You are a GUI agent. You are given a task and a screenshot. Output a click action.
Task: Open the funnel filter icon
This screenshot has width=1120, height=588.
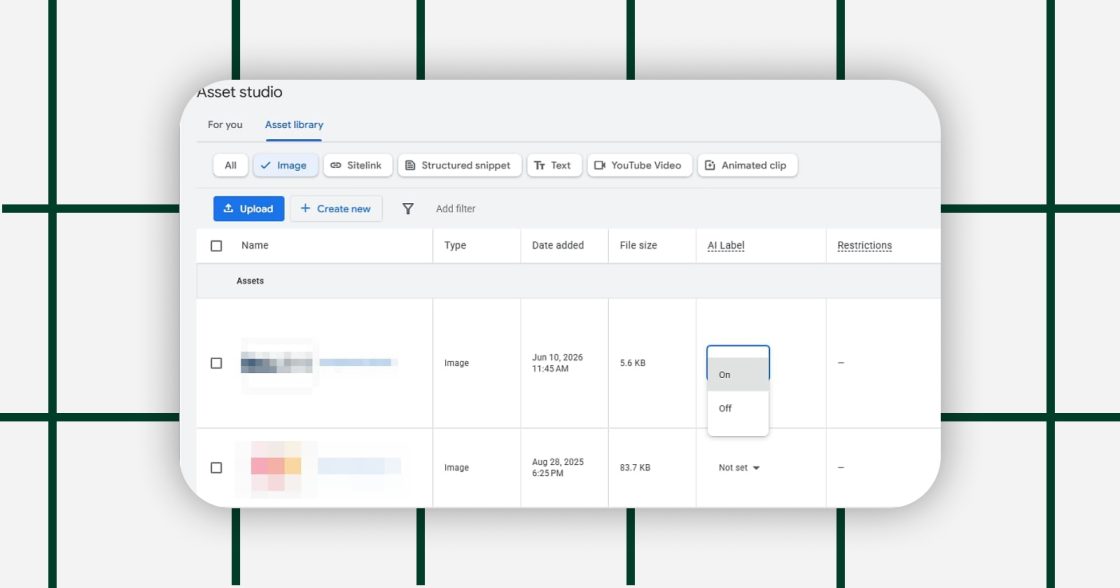click(x=408, y=209)
